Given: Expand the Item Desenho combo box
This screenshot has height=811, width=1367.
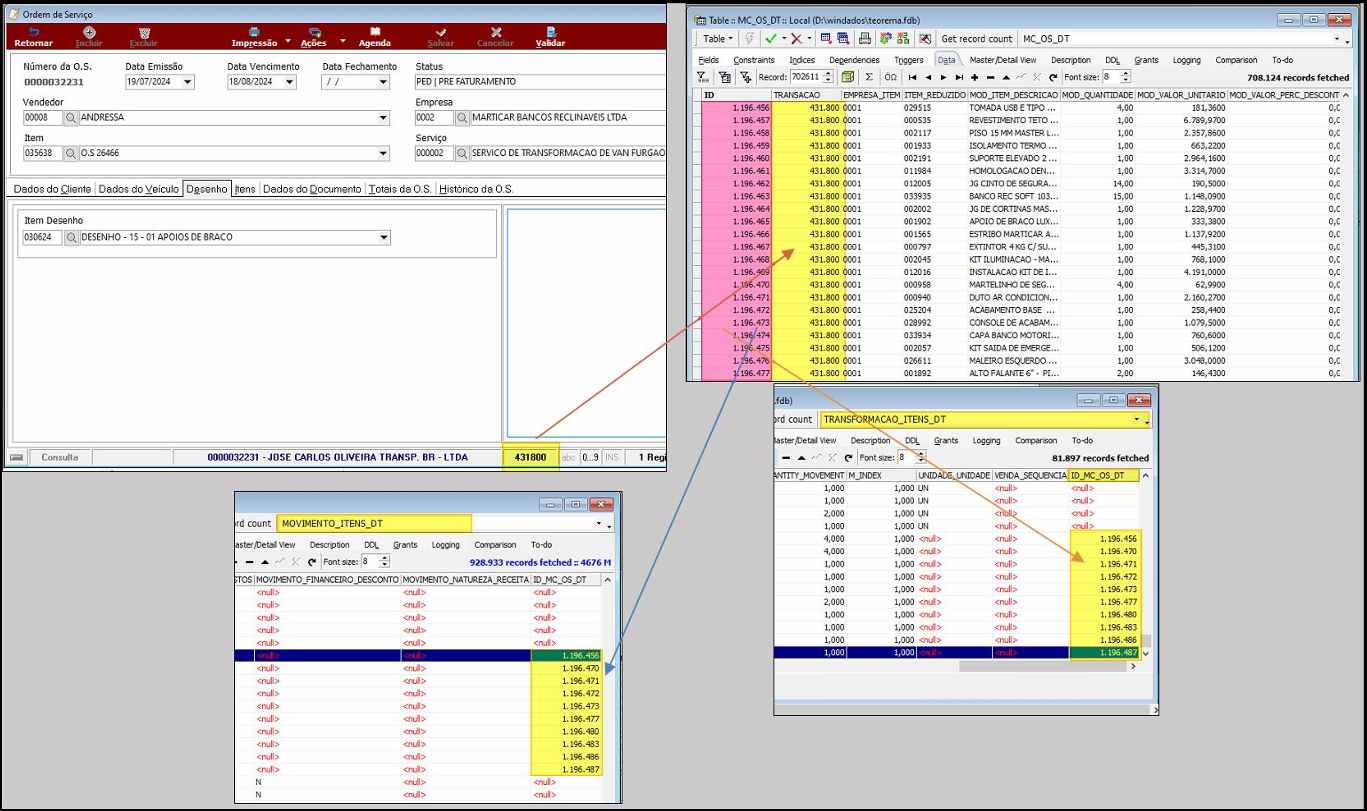Looking at the screenshot, I should point(384,238).
